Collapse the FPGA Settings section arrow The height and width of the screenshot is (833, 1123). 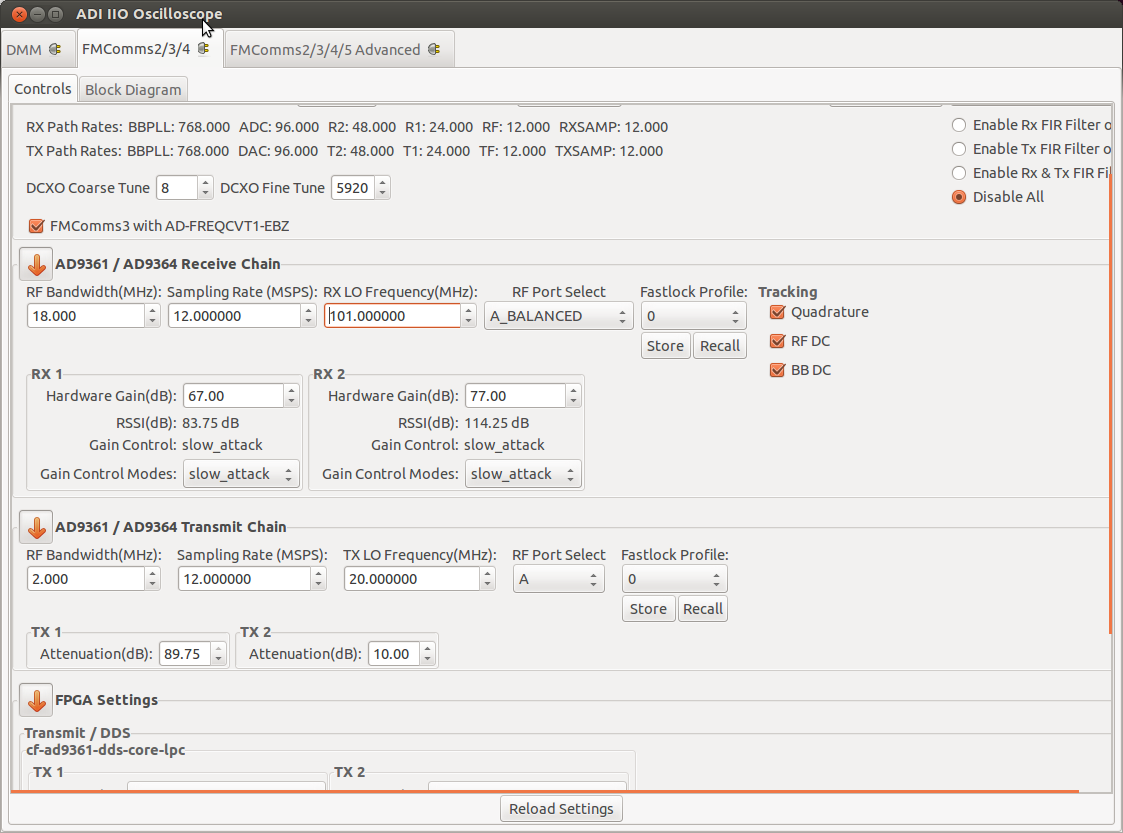36,700
